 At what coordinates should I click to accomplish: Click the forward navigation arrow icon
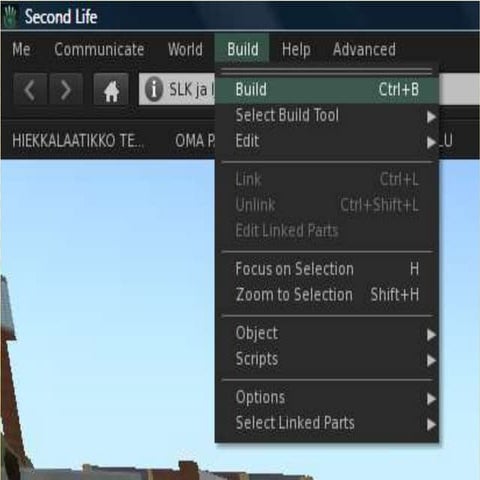(66, 89)
